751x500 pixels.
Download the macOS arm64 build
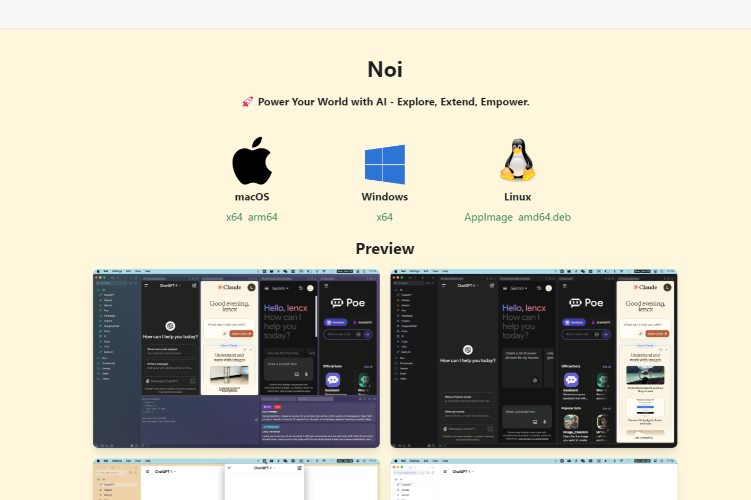tap(262, 217)
